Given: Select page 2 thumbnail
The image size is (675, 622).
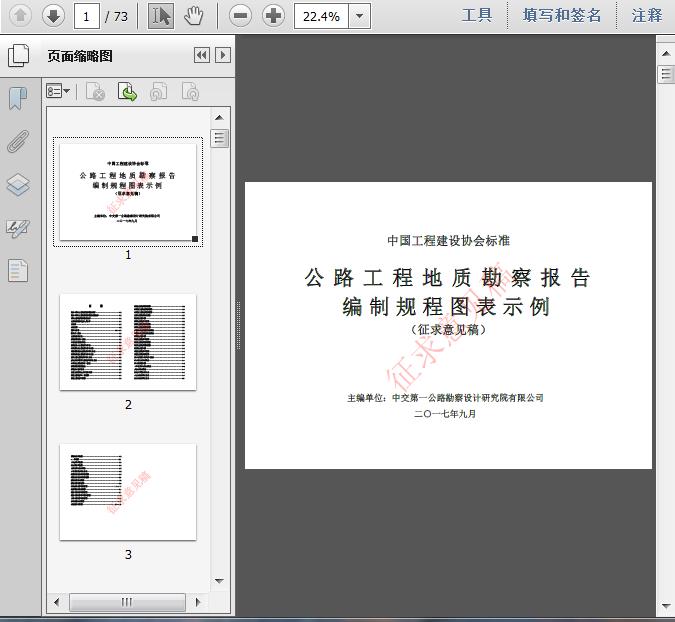Looking at the screenshot, I should point(128,342).
